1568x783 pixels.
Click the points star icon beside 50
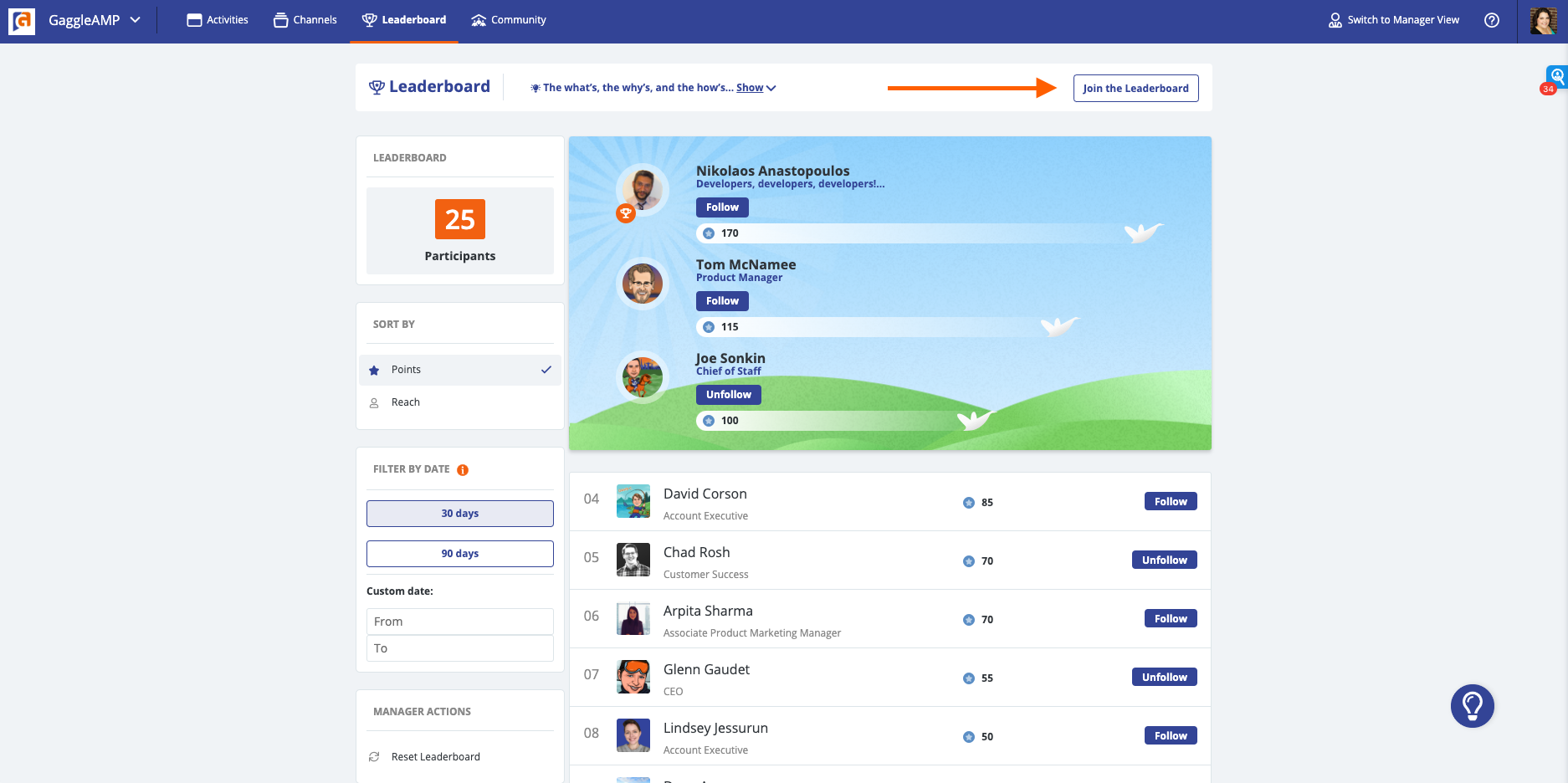click(969, 737)
